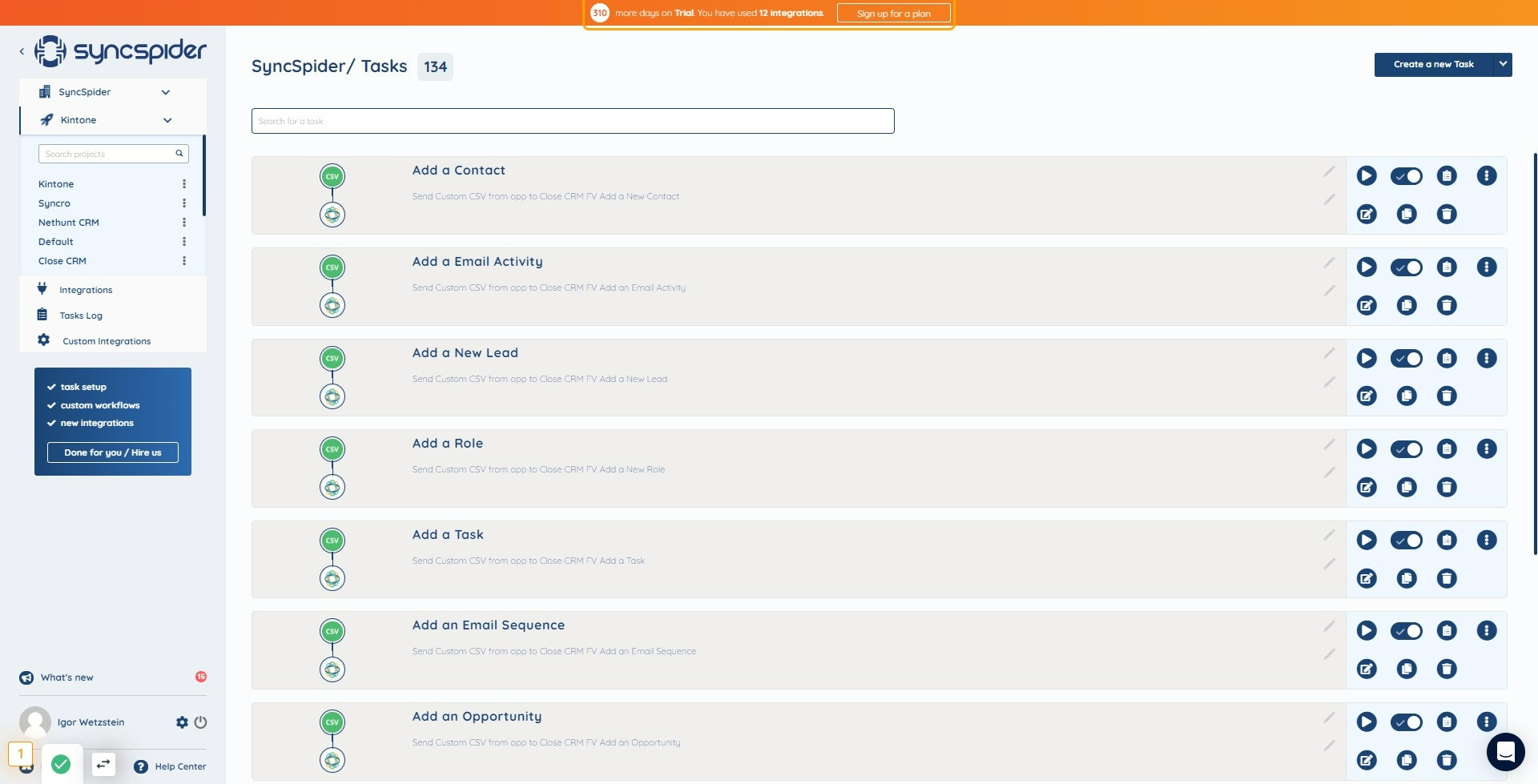Click the pencil beside the Add a Contact title
This screenshot has height=784, width=1538.
pos(1329,171)
